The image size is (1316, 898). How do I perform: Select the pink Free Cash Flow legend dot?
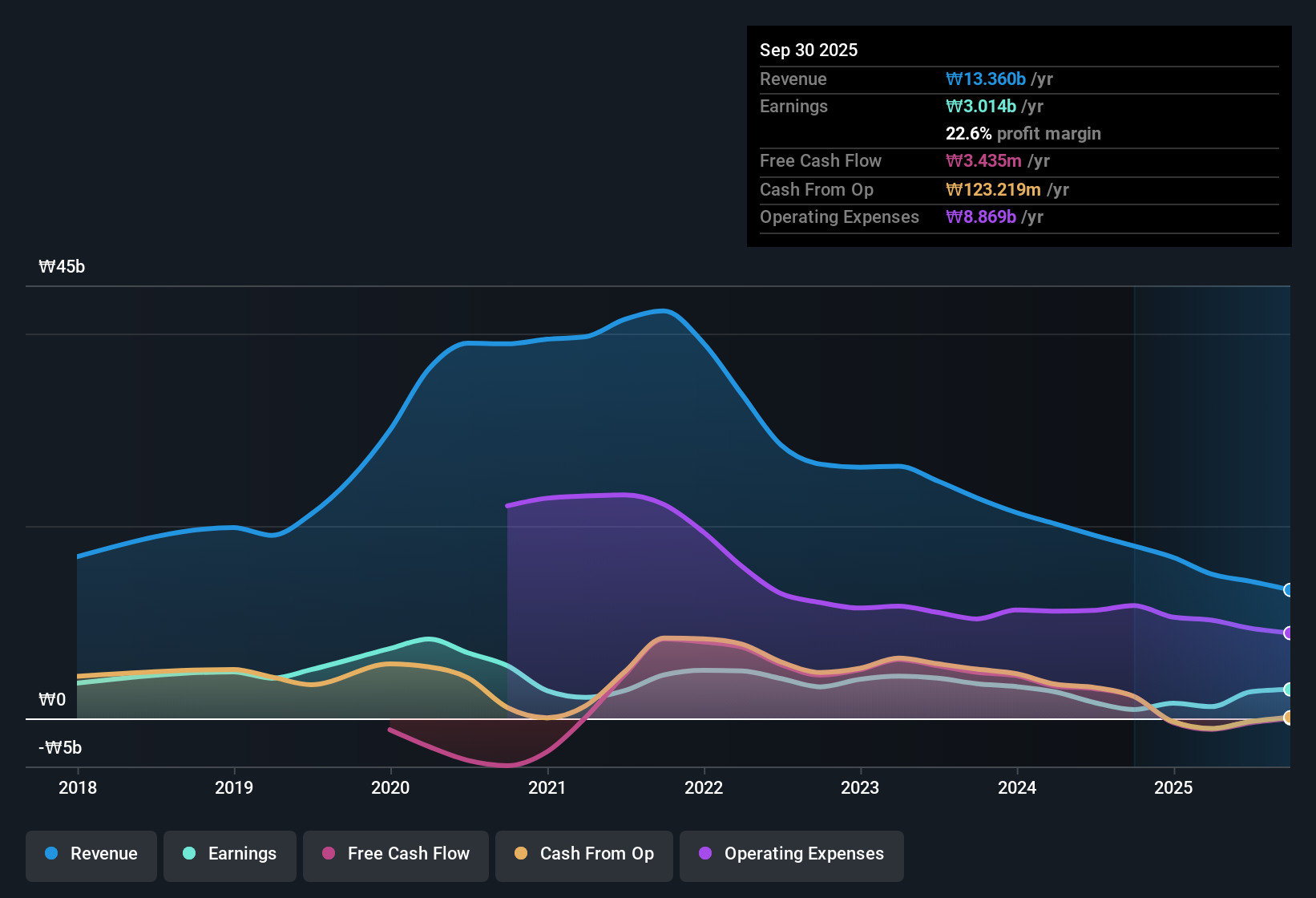coord(329,854)
